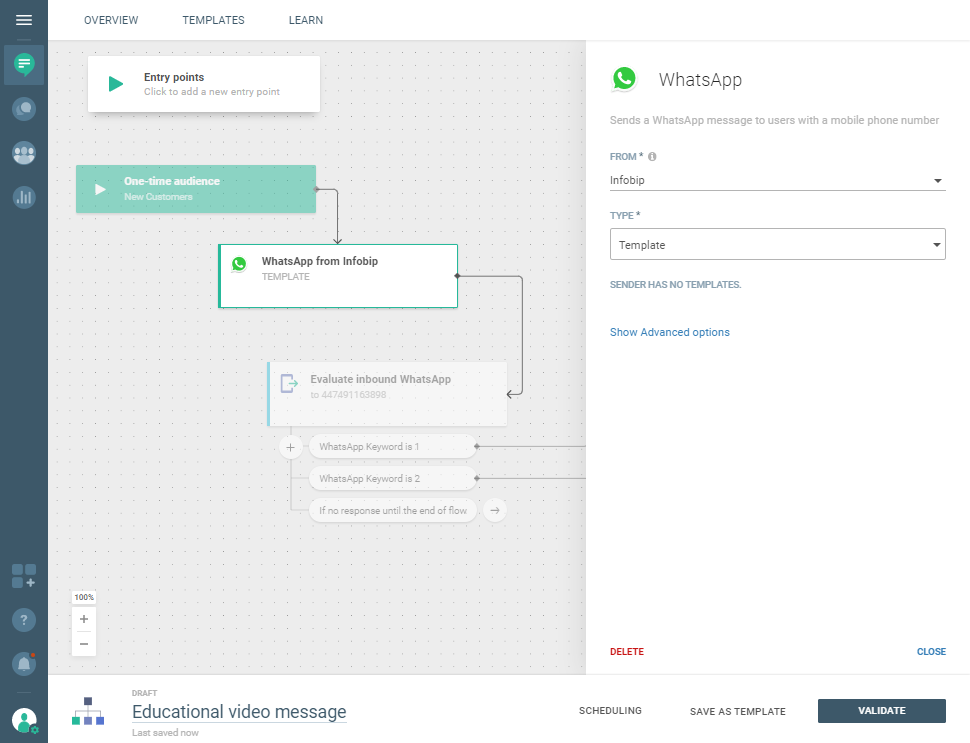Open the hamburger navigation menu
Screen dimensions: 970x743
tap(24, 20)
